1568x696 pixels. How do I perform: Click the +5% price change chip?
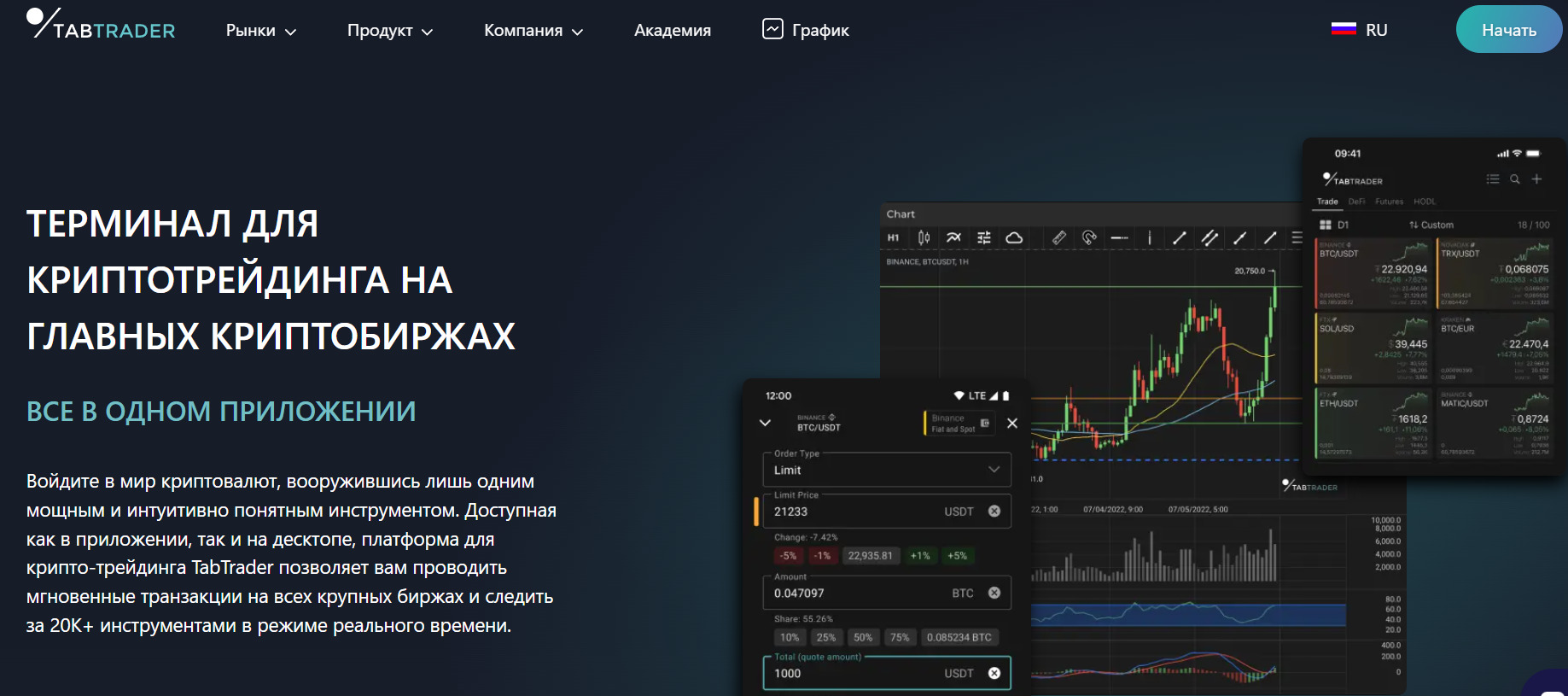(958, 556)
